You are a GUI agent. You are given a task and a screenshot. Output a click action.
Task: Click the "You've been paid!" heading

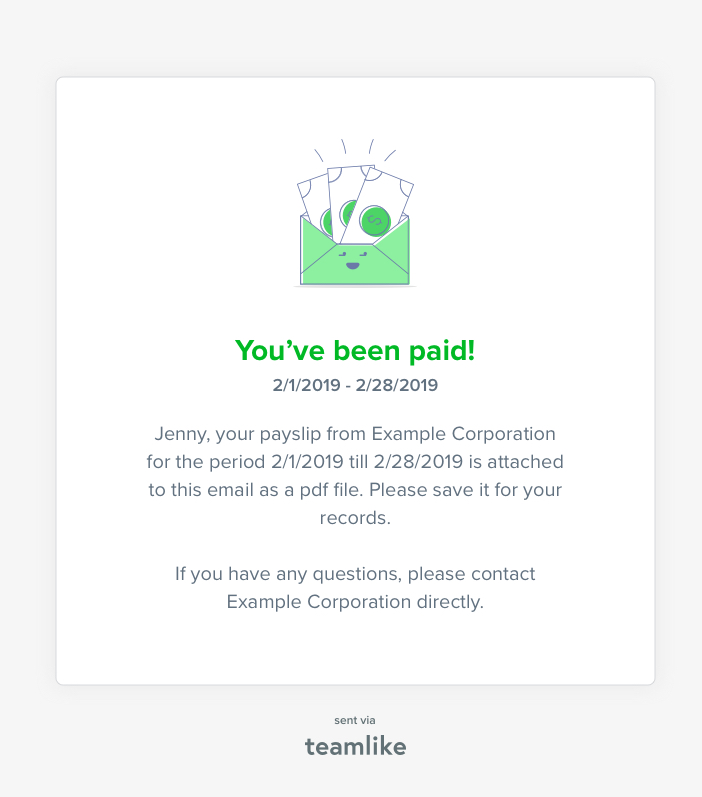[355, 351]
